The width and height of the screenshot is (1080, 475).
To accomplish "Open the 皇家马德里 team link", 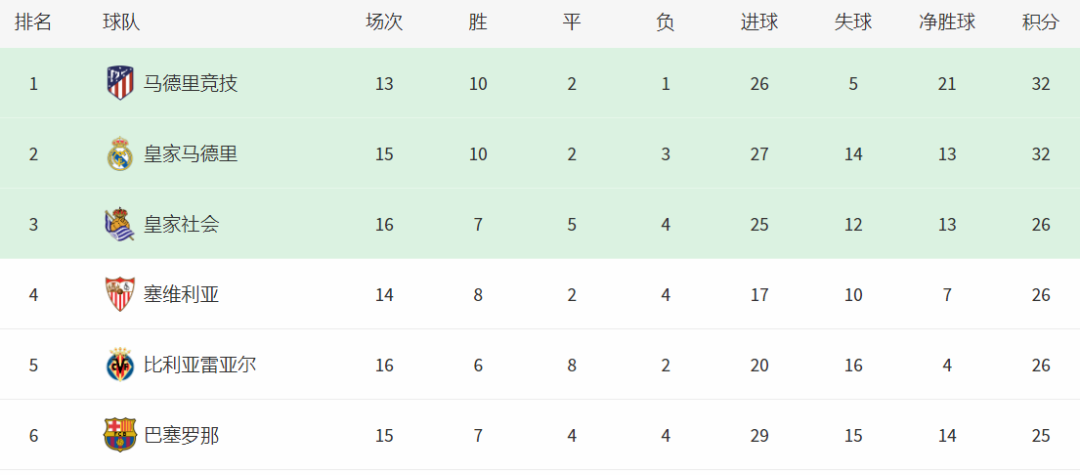I will 191,154.
